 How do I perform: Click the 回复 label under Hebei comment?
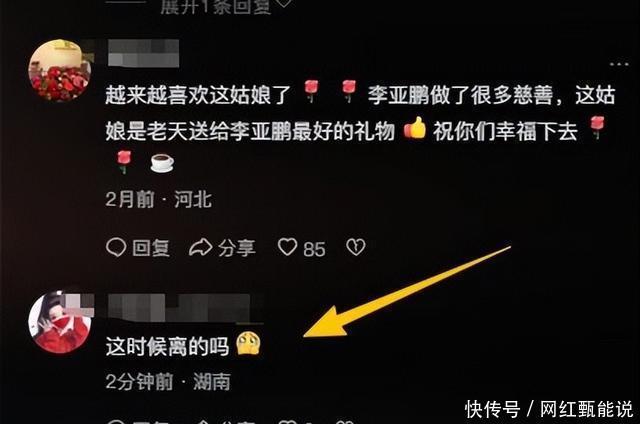[x=151, y=248]
